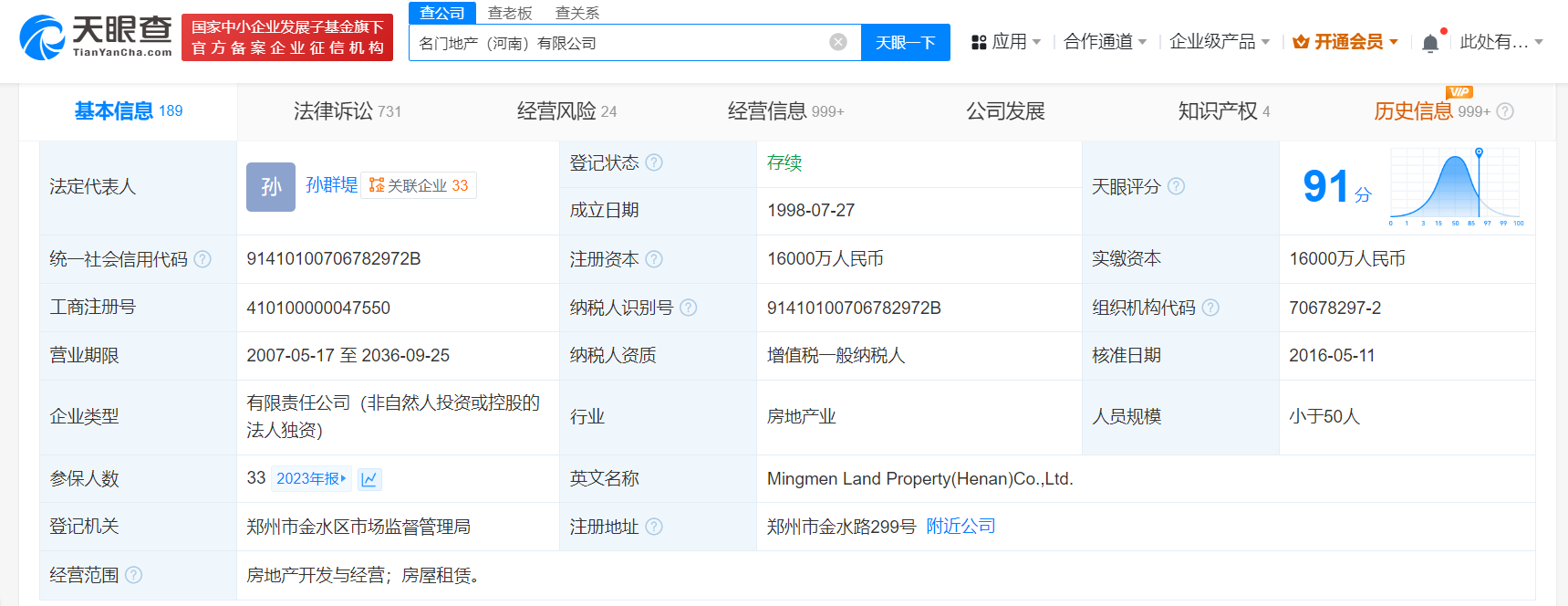Screen dimensions: 1568x606
Task: Open the 经营风险 tab
Action: (566, 111)
